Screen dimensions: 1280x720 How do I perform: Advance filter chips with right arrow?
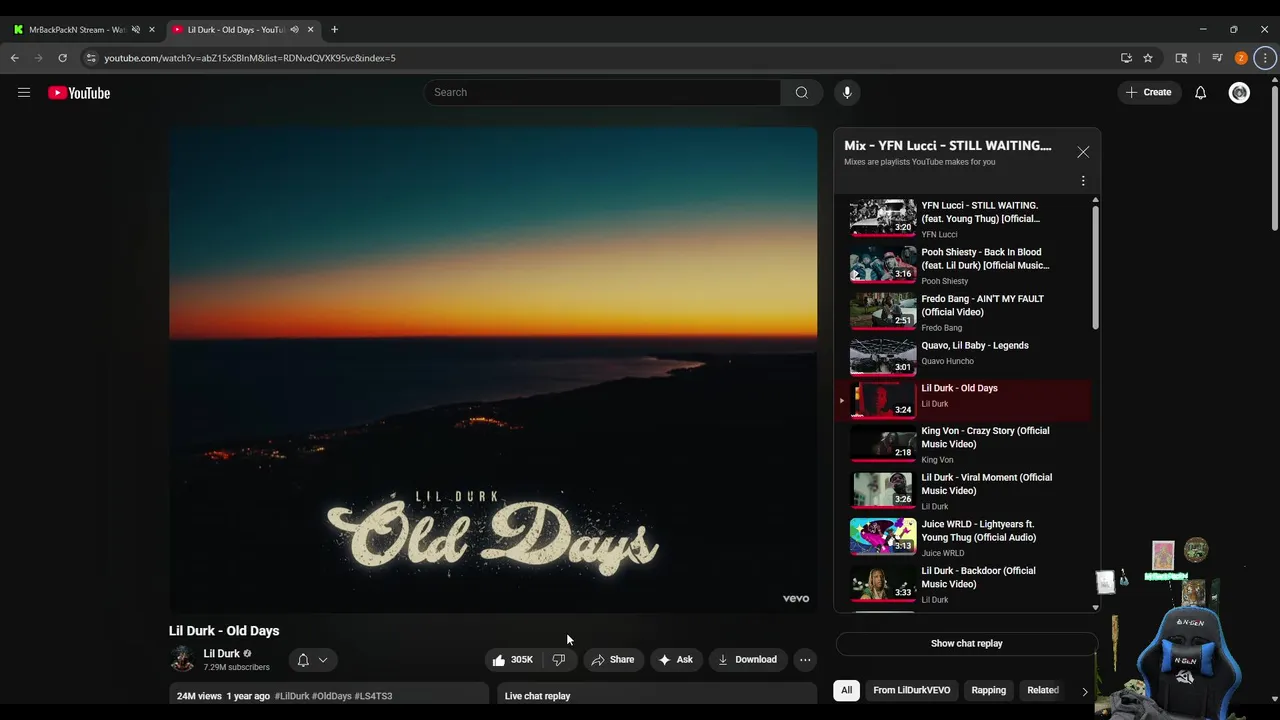1084,691
